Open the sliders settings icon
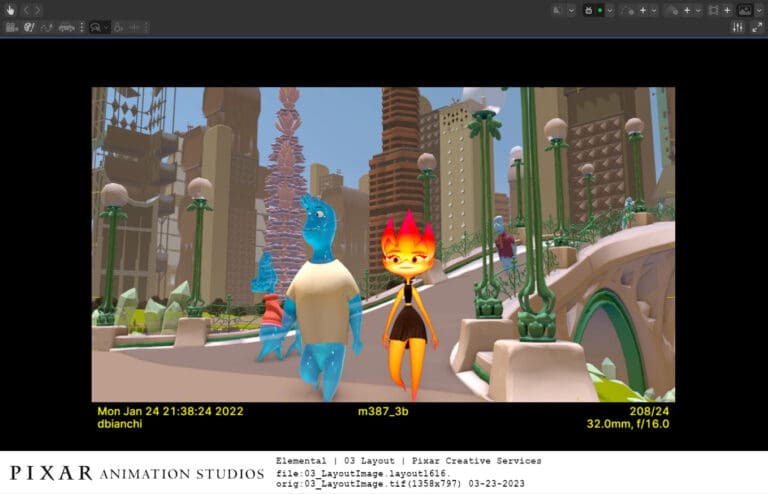 coord(738,27)
